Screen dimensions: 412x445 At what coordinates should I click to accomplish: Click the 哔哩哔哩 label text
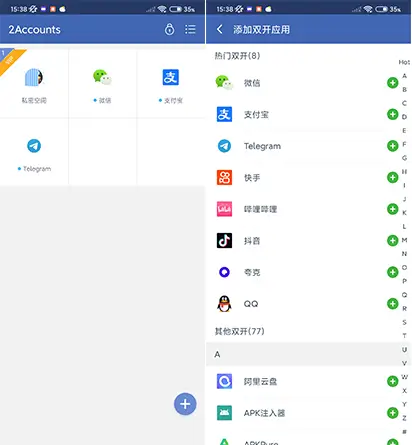[x=260, y=209]
